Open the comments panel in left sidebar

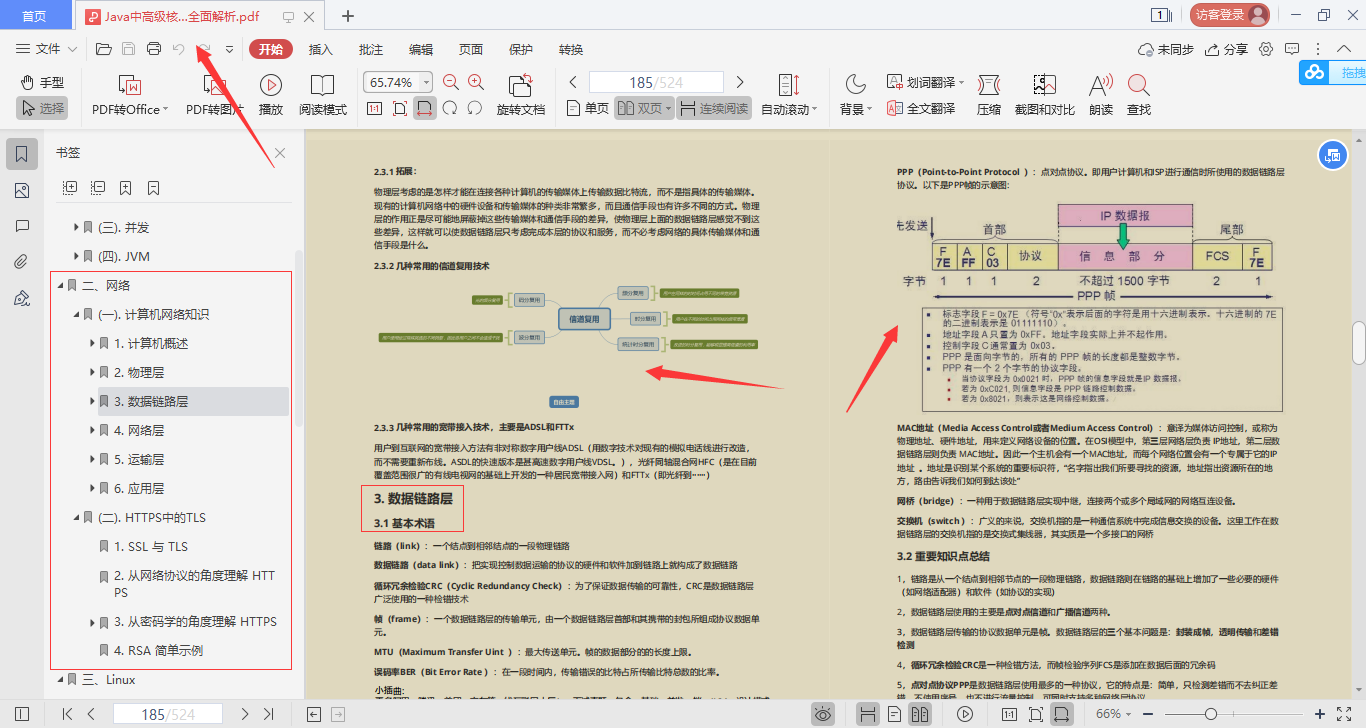pyautogui.click(x=23, y=226)
